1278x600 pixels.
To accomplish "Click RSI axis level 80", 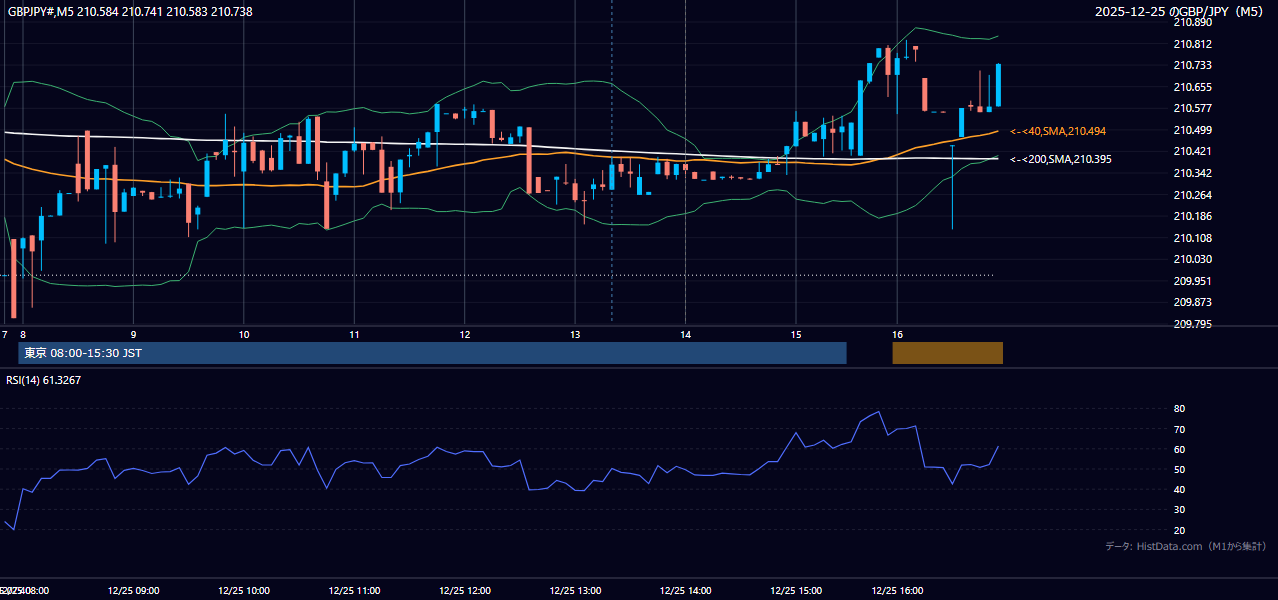I will pos(1179,409).
